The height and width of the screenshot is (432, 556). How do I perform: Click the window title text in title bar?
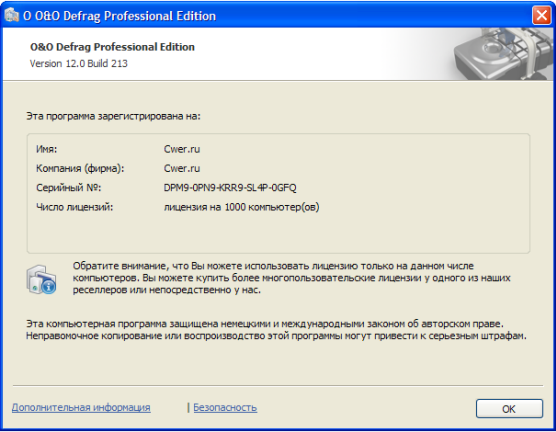click(119, 16)
